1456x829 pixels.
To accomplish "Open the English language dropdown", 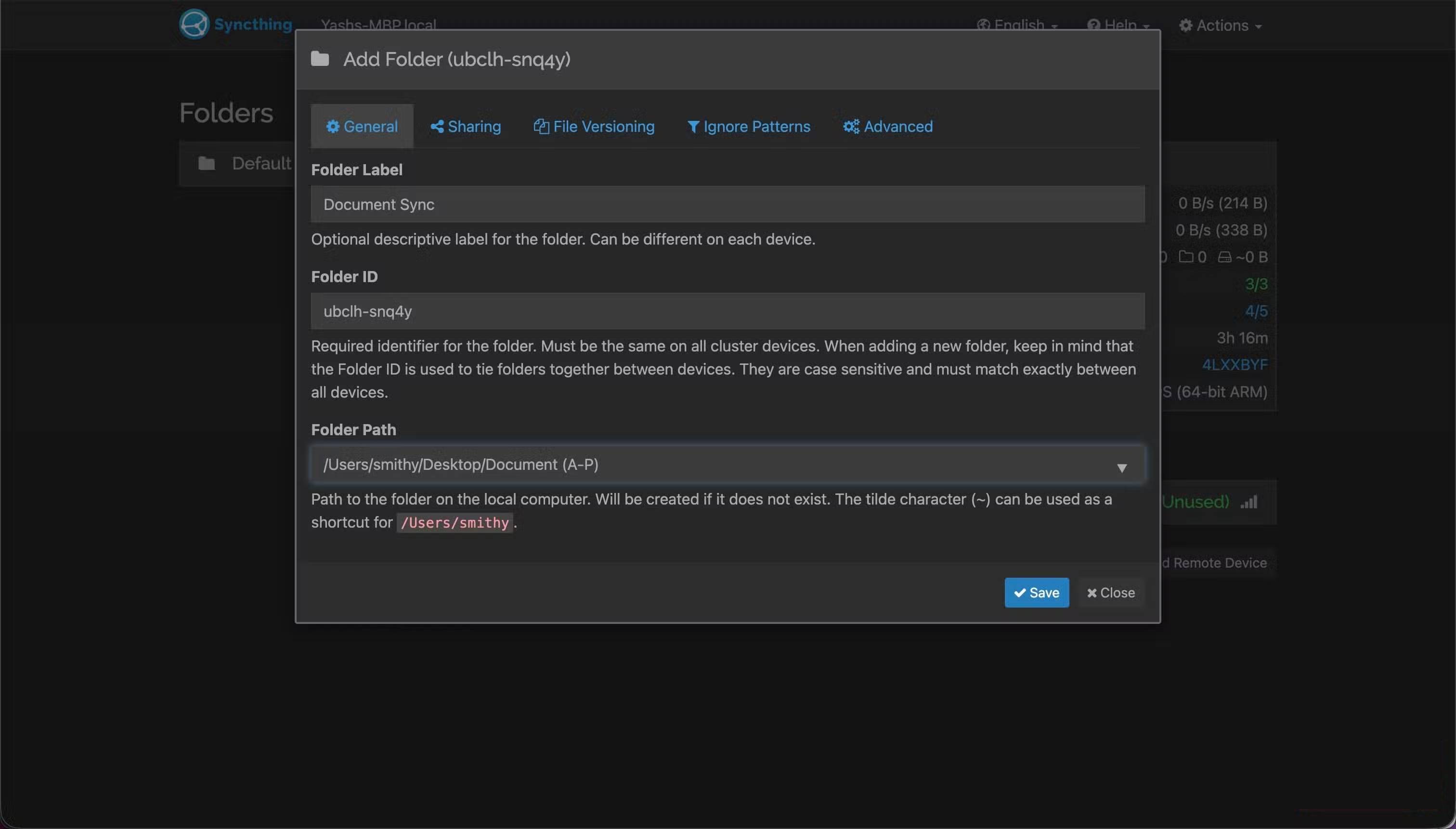I will [1019, 25].
